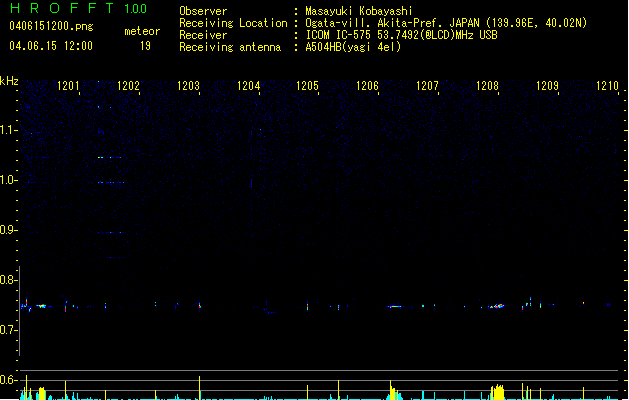The width and height of the screenshot is (629, 400).
Task: Click the 0.7 kHz axis label
Action: click(8, 330)
